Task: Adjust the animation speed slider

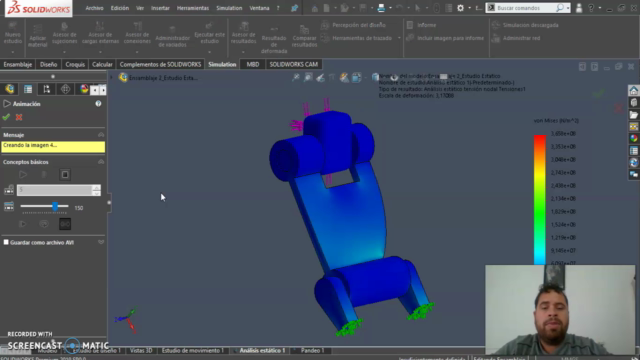Action: click(x=55, y=207)
